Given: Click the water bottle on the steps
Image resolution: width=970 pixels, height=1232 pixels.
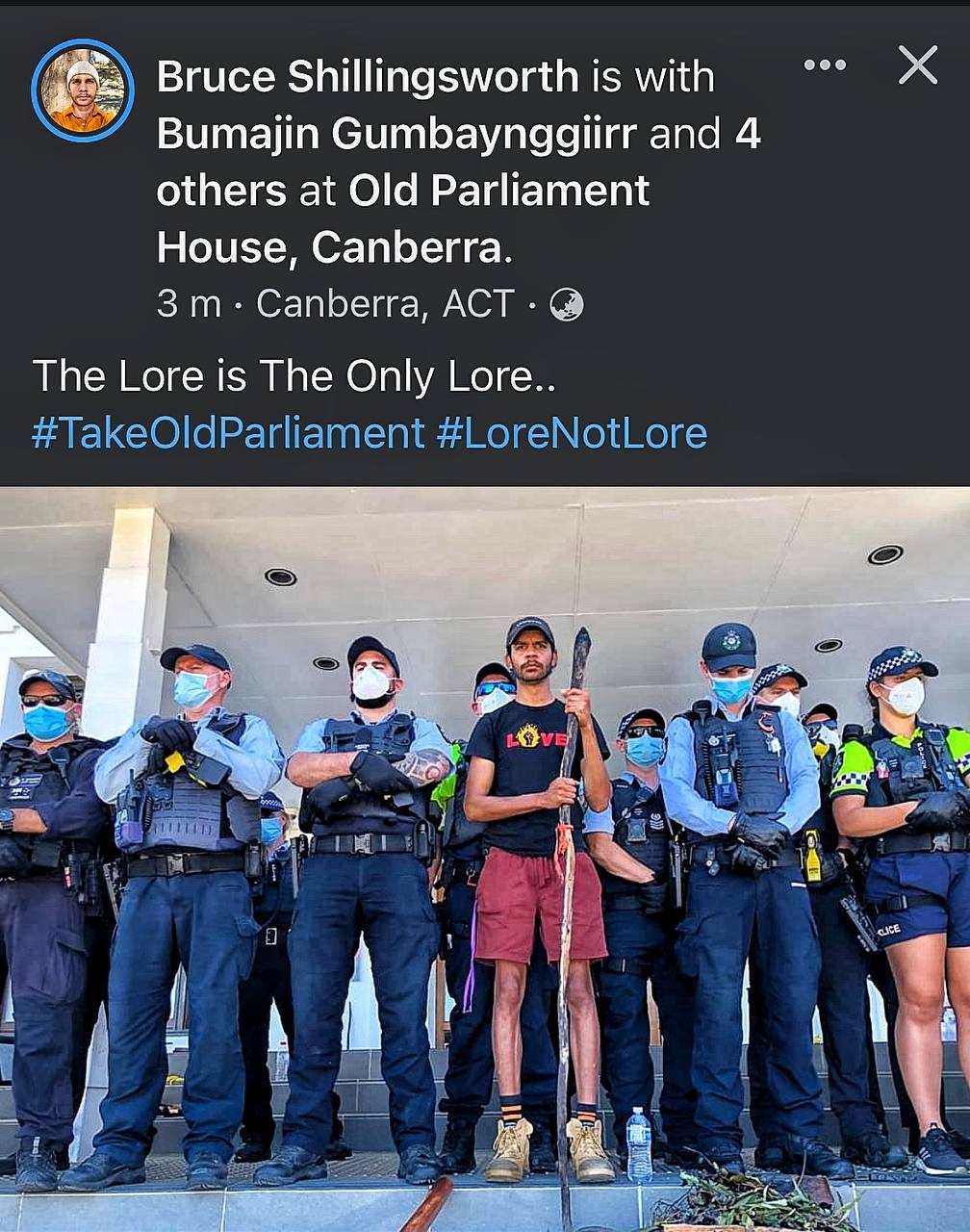Looking at the screenshot, I should pyautogui.click(x=639, y=1145).
